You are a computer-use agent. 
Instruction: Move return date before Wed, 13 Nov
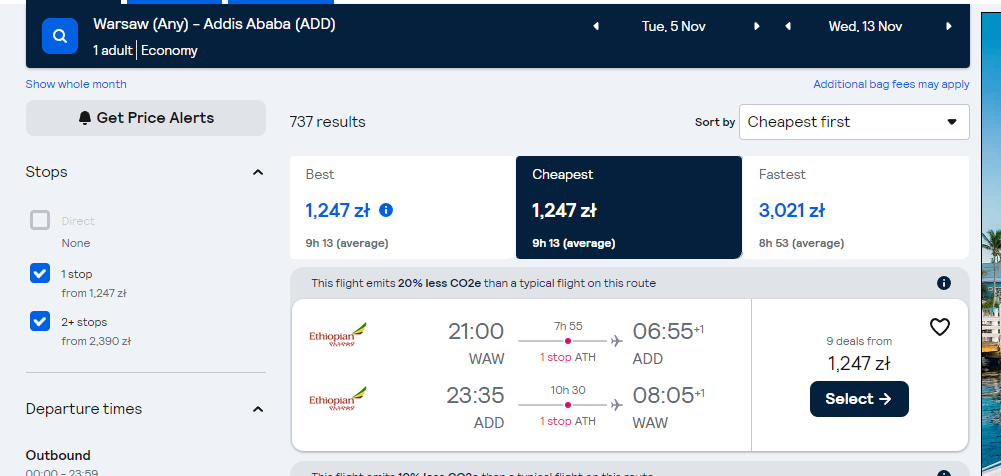point(788,26)
